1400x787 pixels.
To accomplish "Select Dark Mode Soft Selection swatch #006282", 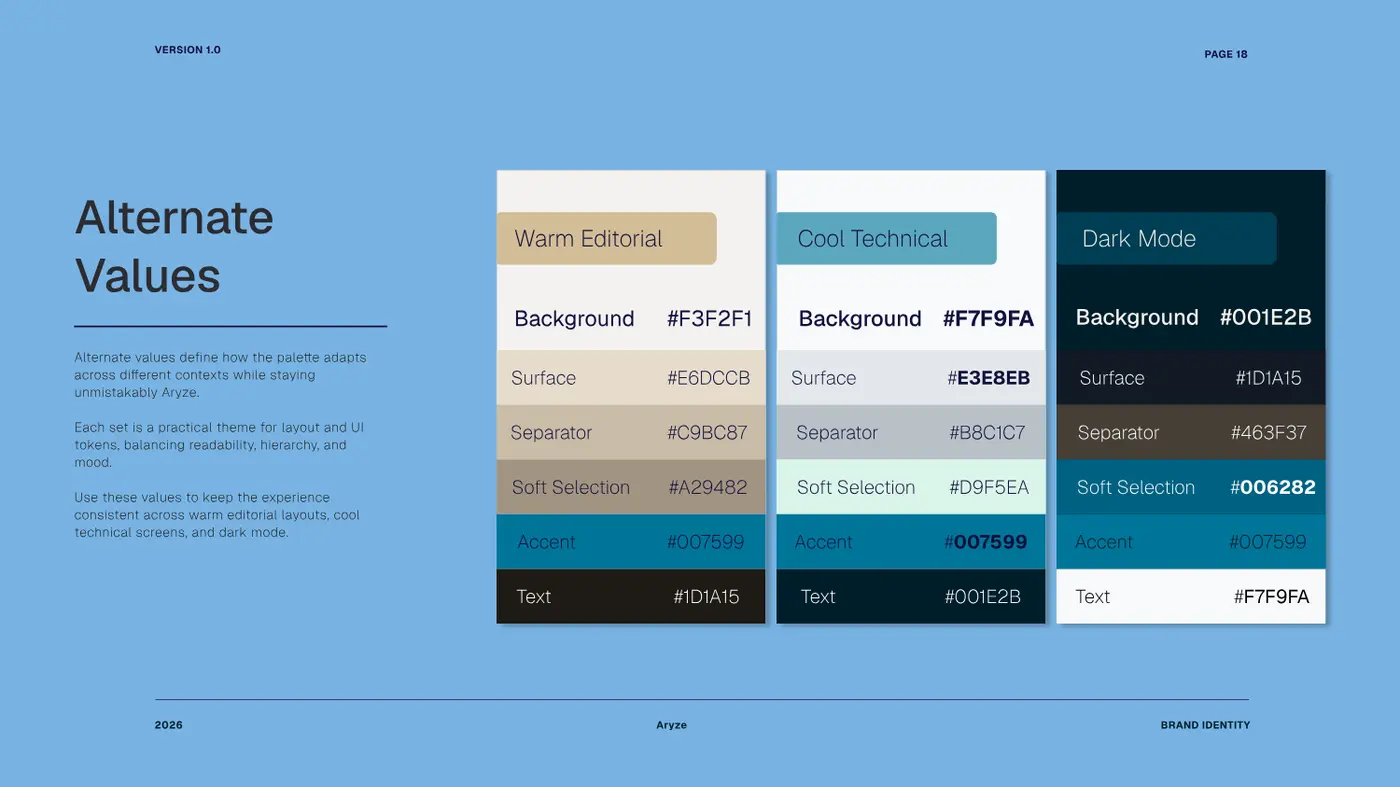I will click(x=1191, y=487).
